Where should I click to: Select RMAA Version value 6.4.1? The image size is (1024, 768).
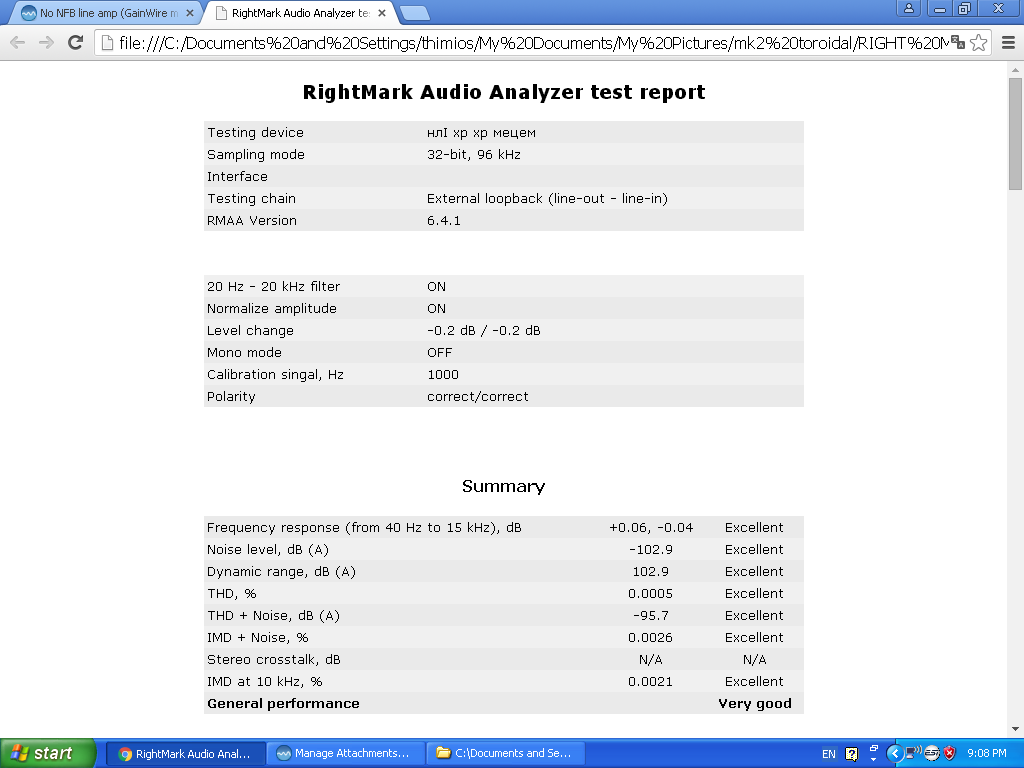[443, 221]
